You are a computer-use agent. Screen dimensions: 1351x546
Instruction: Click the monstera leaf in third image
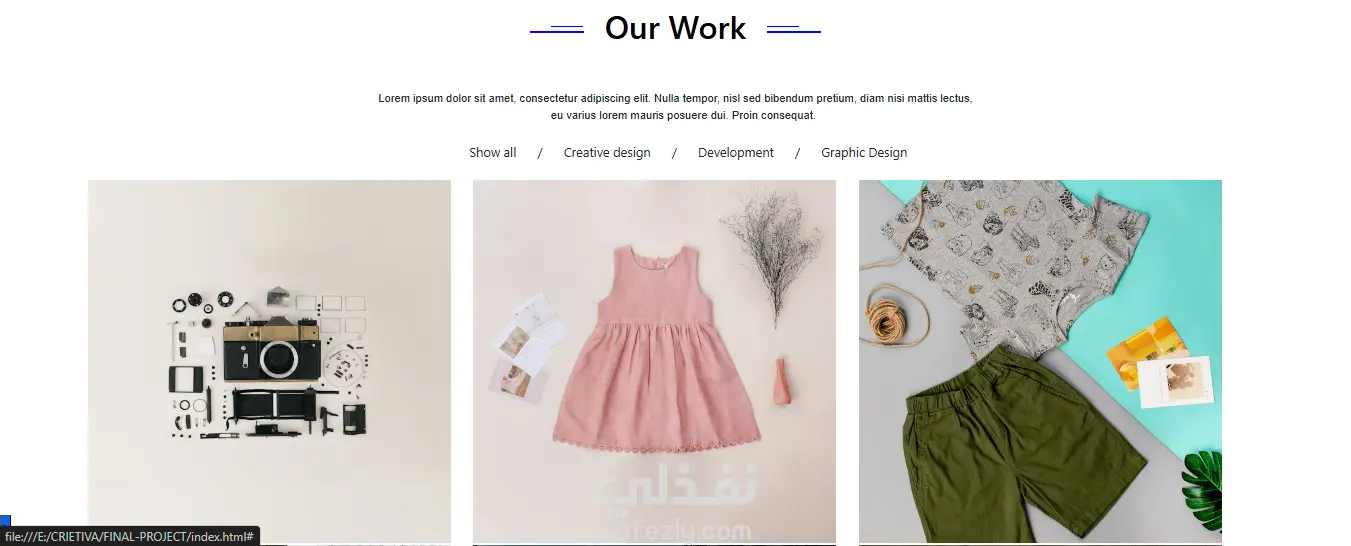point(1202,487)
